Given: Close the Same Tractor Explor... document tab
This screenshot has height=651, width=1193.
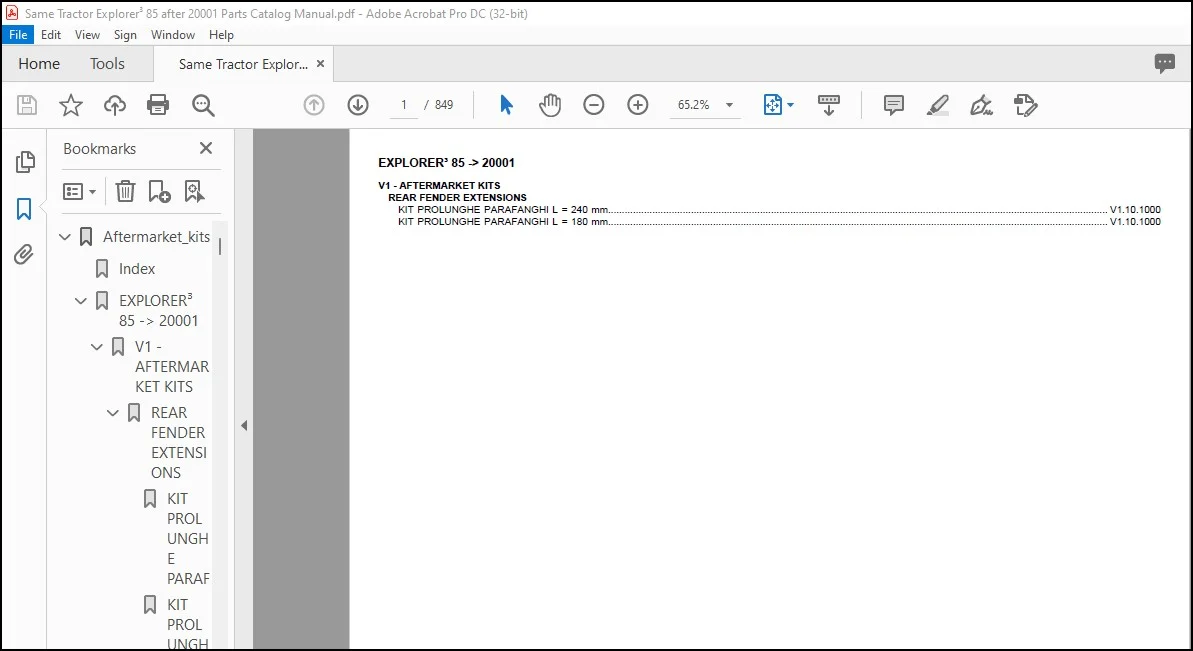Looking at the screenshot, I should pos(320,64).
